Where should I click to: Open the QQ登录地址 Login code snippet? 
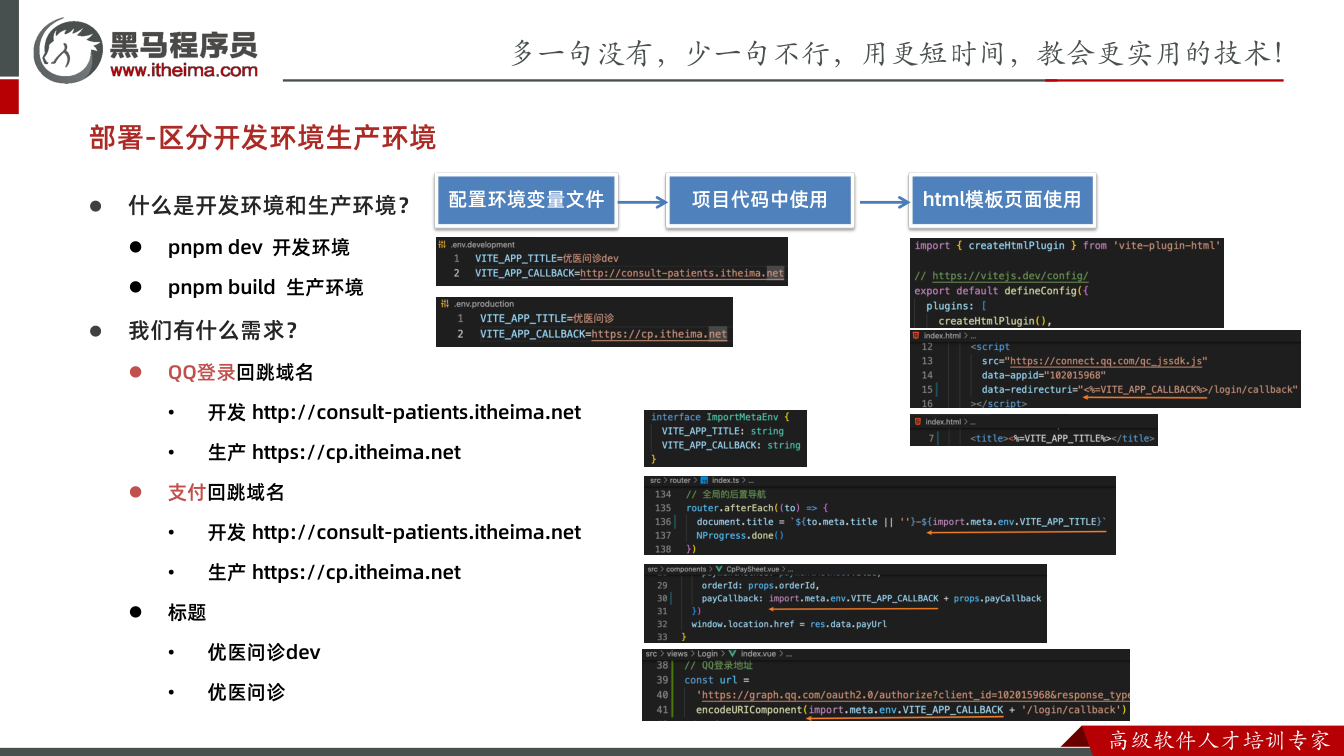pos(885,685)
